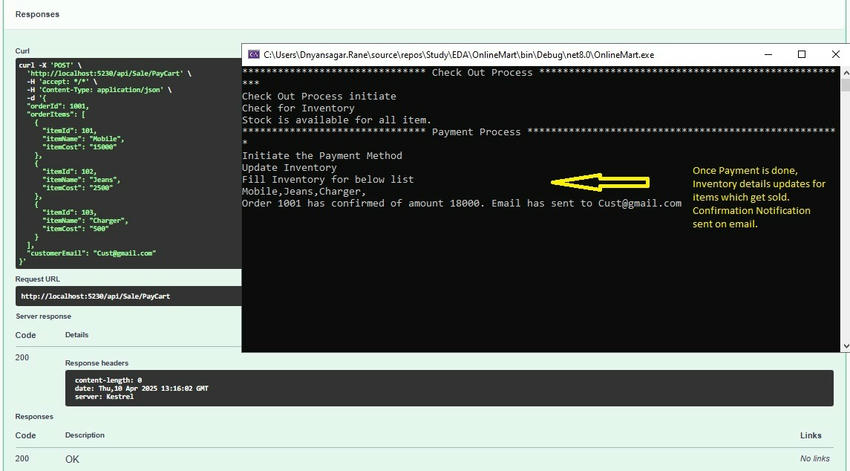This screenshot has height=471, width=850.
Task: Click console line 'Check for Inventory'
Action: [x=298, y=108]
